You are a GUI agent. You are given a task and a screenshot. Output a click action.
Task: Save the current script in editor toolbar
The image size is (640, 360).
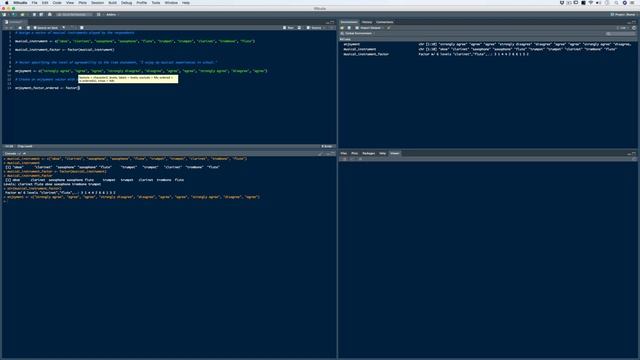click(x=28, y=28)
